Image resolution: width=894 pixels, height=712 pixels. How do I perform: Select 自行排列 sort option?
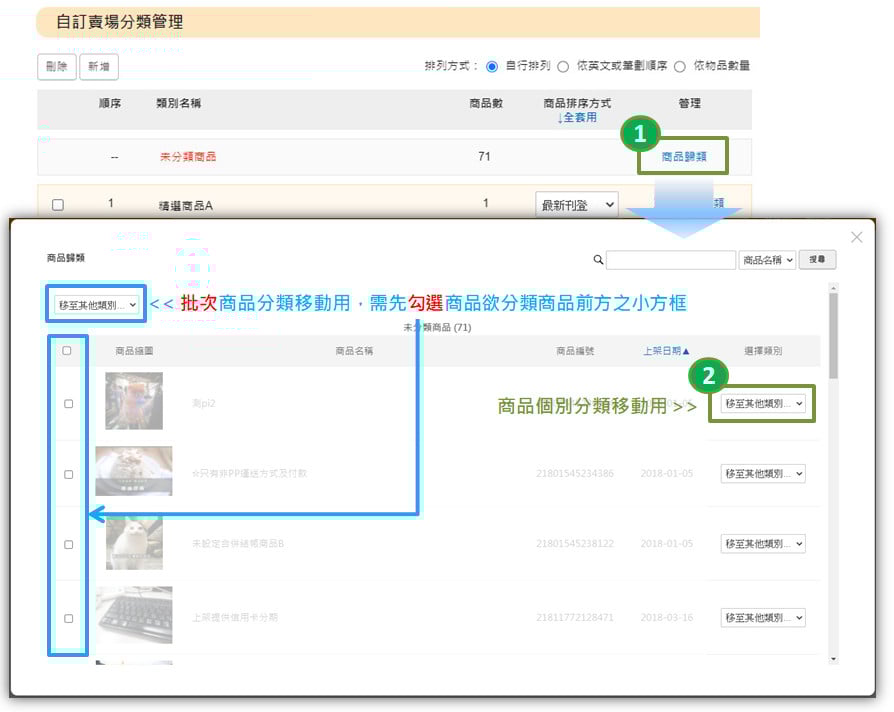click(492, 67)
